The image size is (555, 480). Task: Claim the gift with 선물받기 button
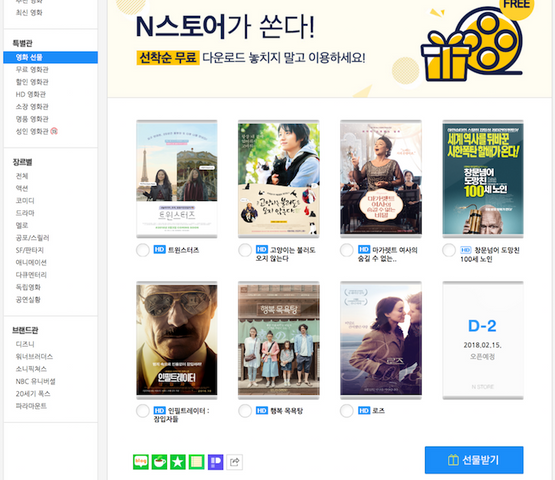pyautogui.click(x=474, y=460)
